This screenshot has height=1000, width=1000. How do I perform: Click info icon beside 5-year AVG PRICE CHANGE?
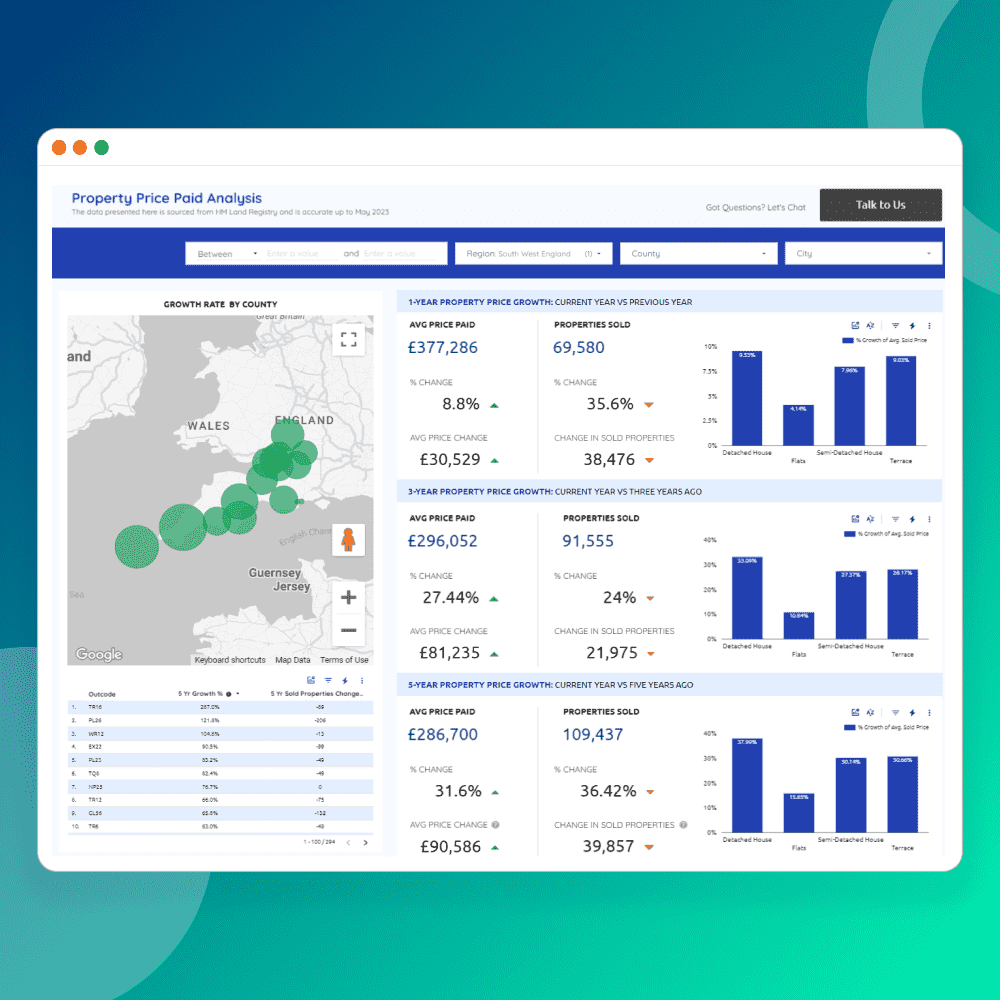(496, 825)
